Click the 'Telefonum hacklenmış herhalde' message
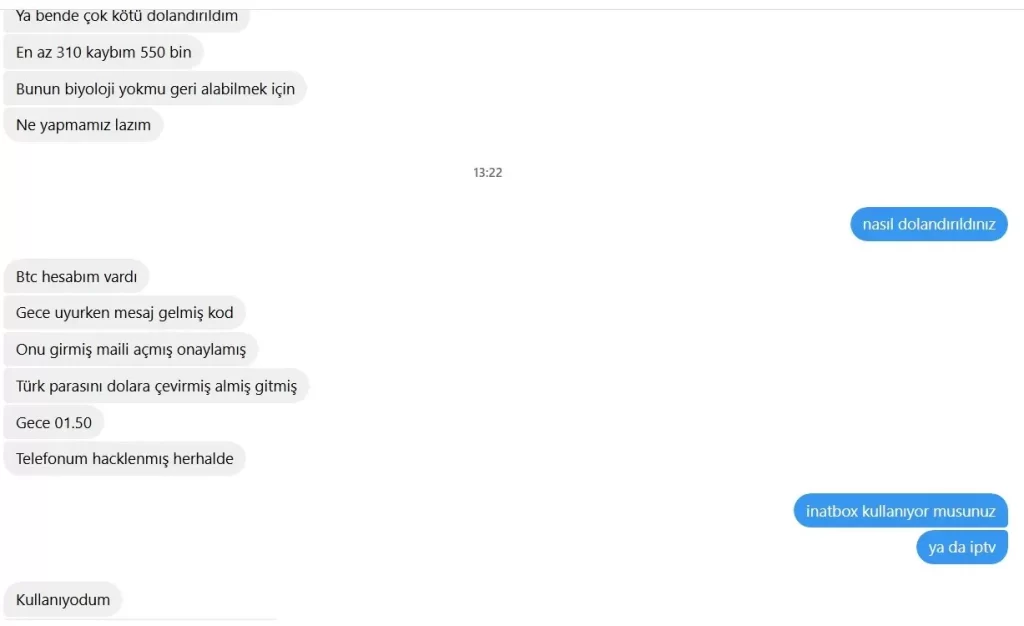The height and width of the screenshot is (626, 1024). (x=124, y=458)
